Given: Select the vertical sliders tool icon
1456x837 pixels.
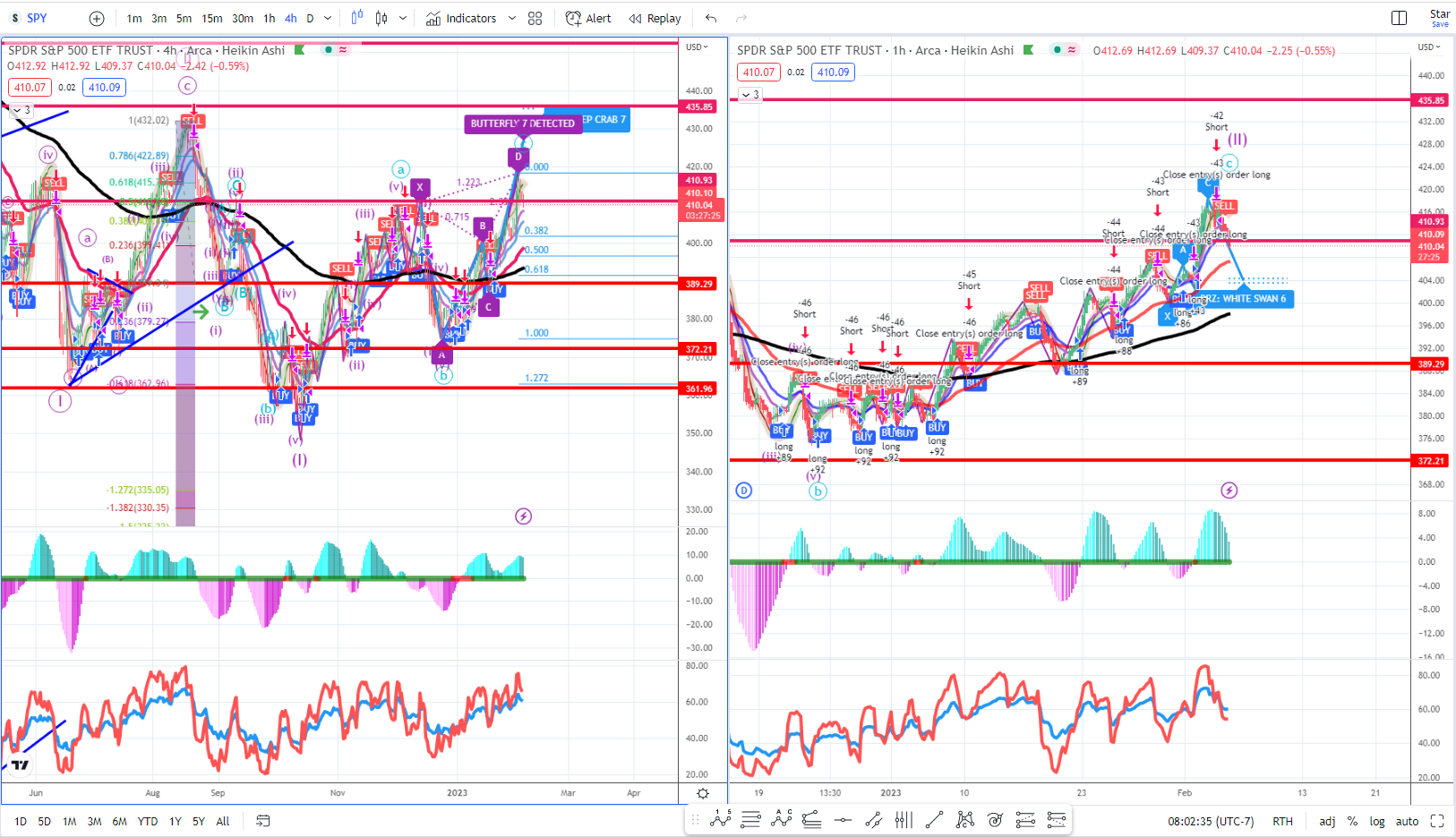Looking at the screenshot, I should click(904, 819).
